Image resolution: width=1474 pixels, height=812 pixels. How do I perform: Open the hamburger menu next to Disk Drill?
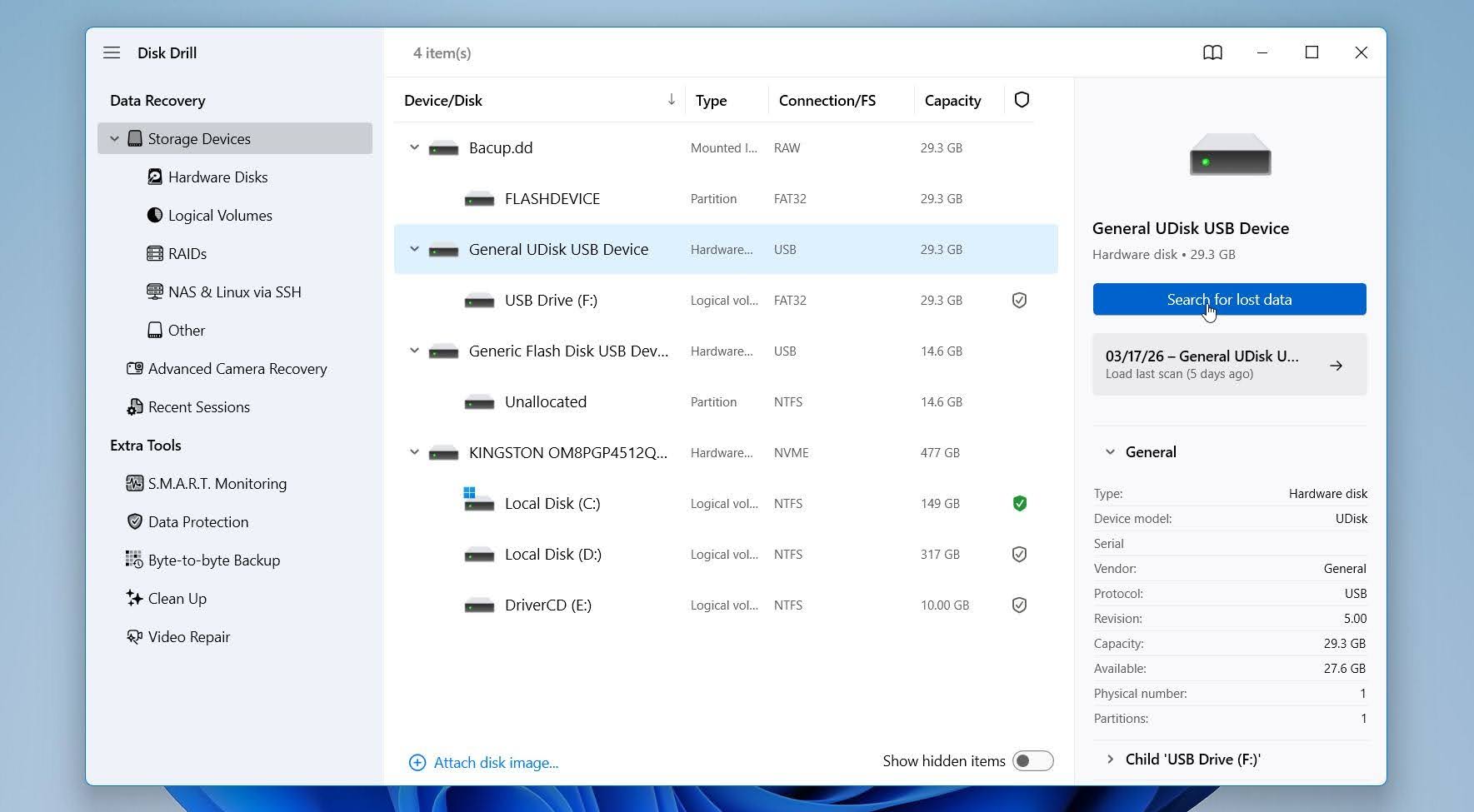click(x=112, y=52)
